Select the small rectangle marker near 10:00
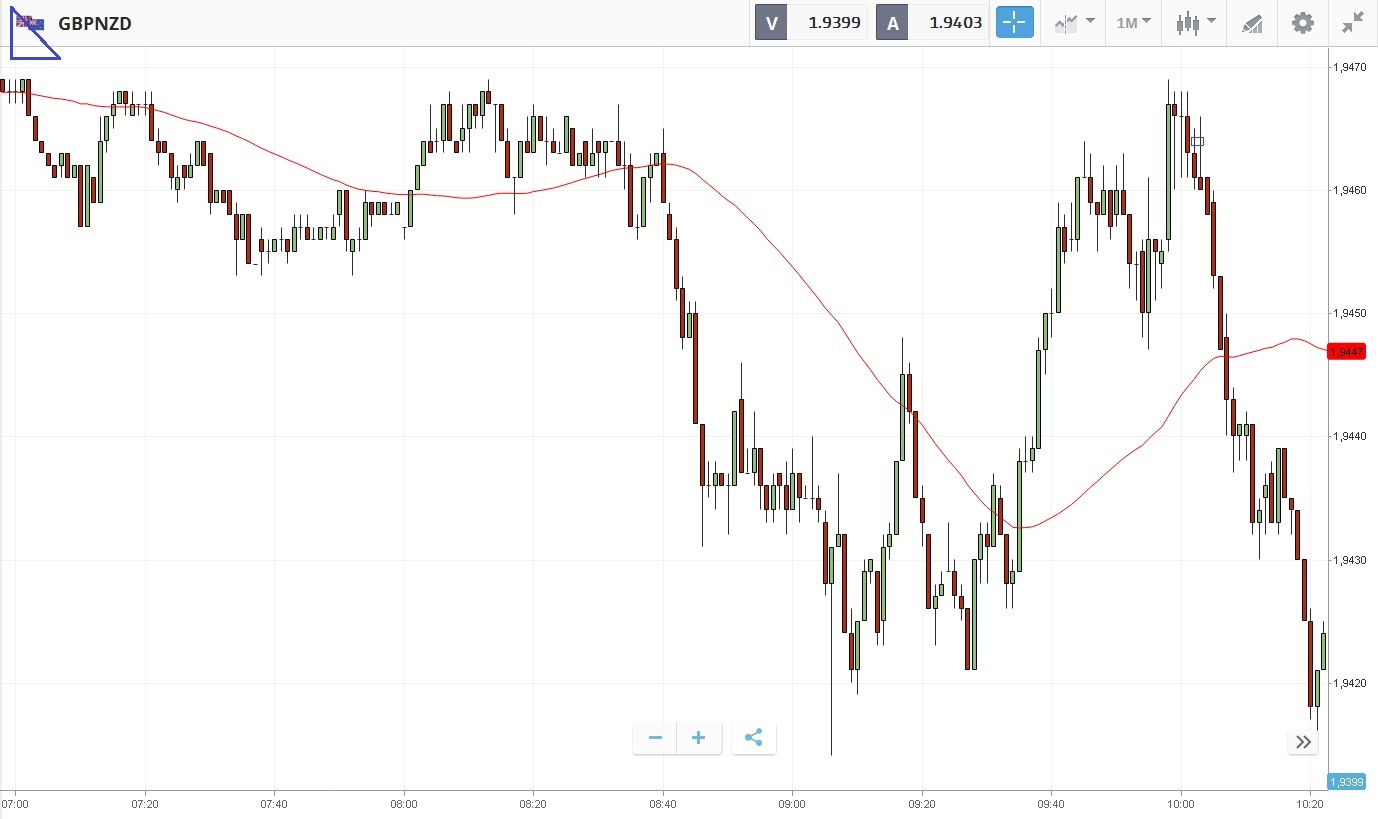The width and height of the screenshot is (1378, 819). [x=1197, y=142]
